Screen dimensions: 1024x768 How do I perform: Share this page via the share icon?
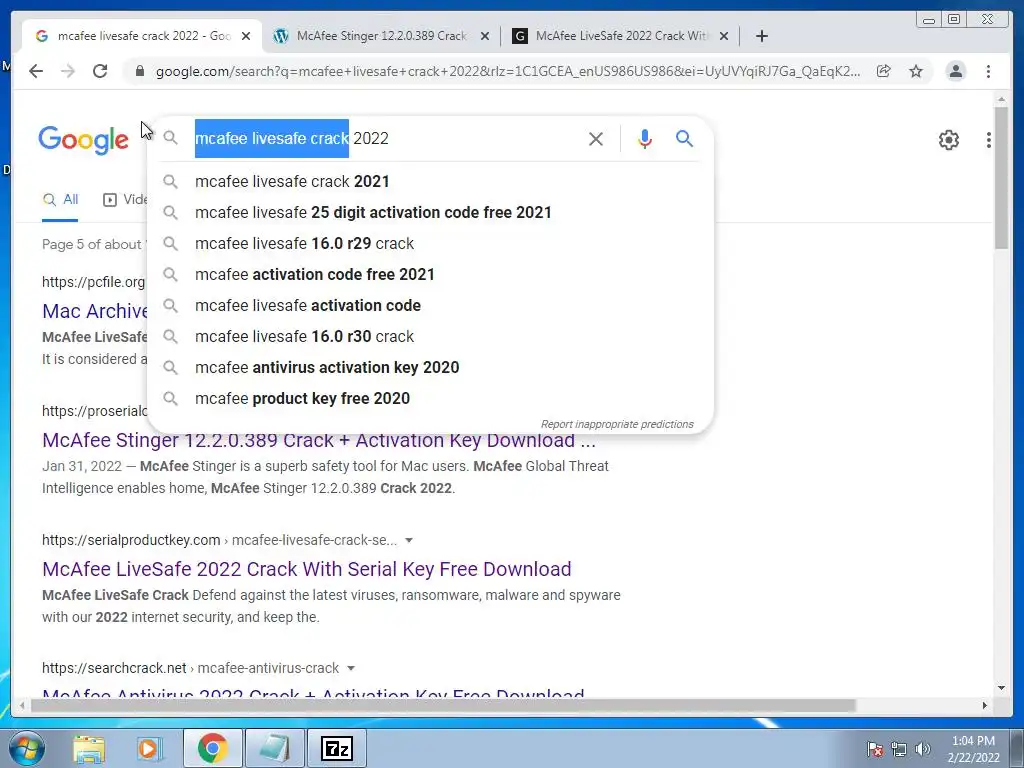tap(884, 71)
